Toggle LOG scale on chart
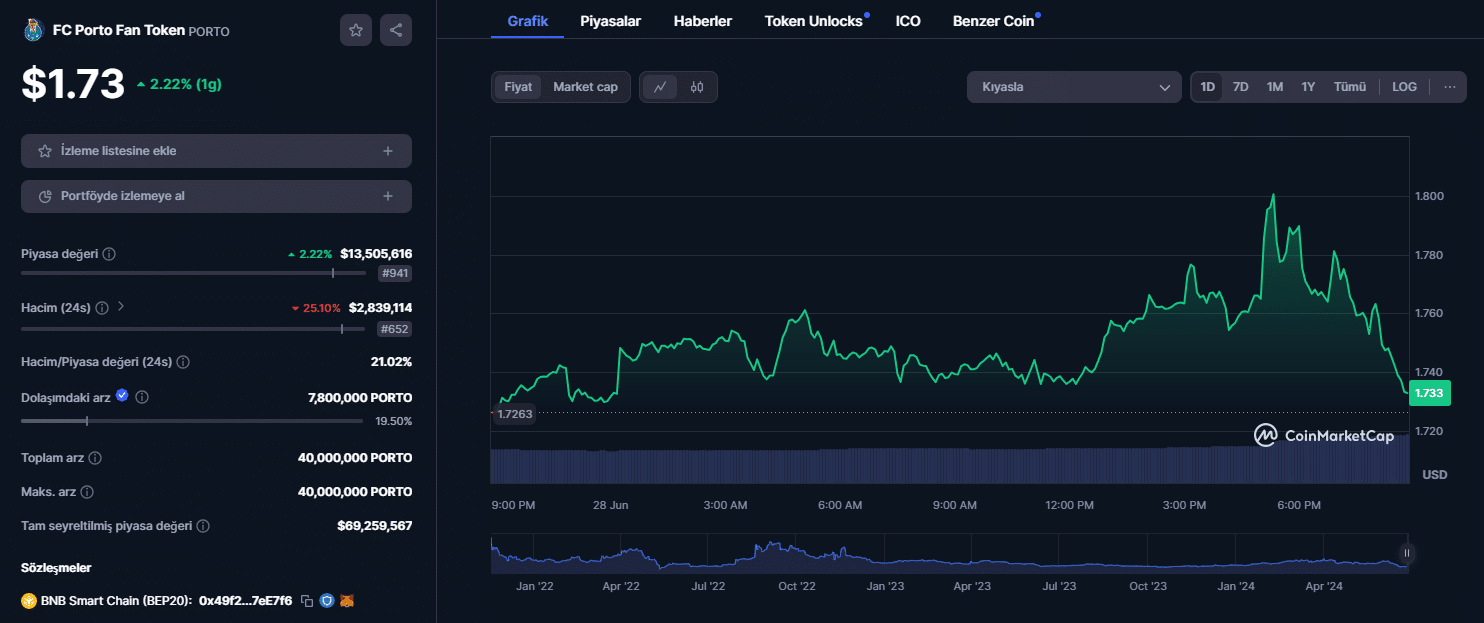This screenshot has height=623, width=1484. pyautogui.click(x=1404, y=87)
